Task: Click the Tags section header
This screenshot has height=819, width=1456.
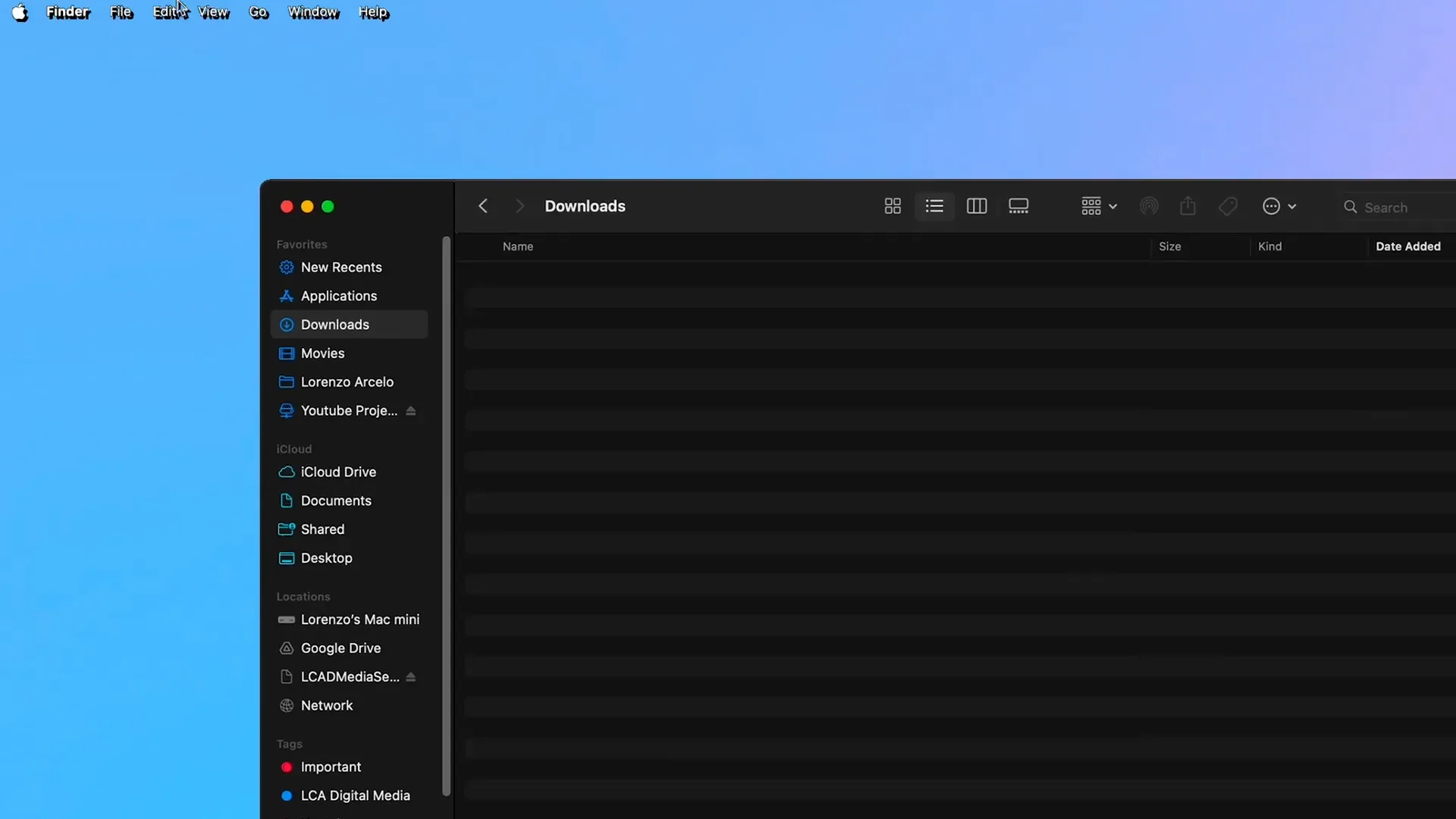Action: [x=290, y=744]
